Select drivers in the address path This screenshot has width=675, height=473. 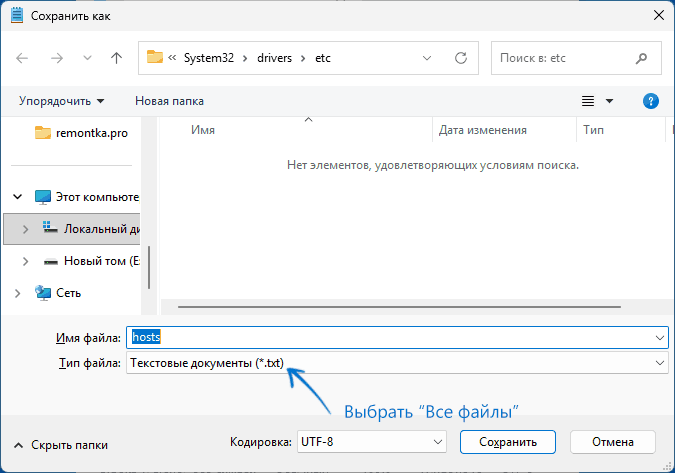(274, 58)
